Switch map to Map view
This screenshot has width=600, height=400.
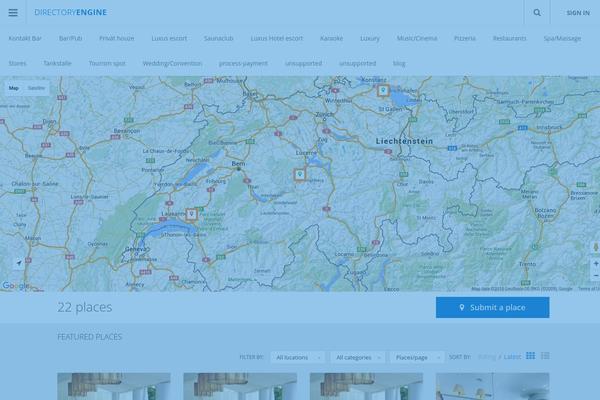click(x=14, y=88)
